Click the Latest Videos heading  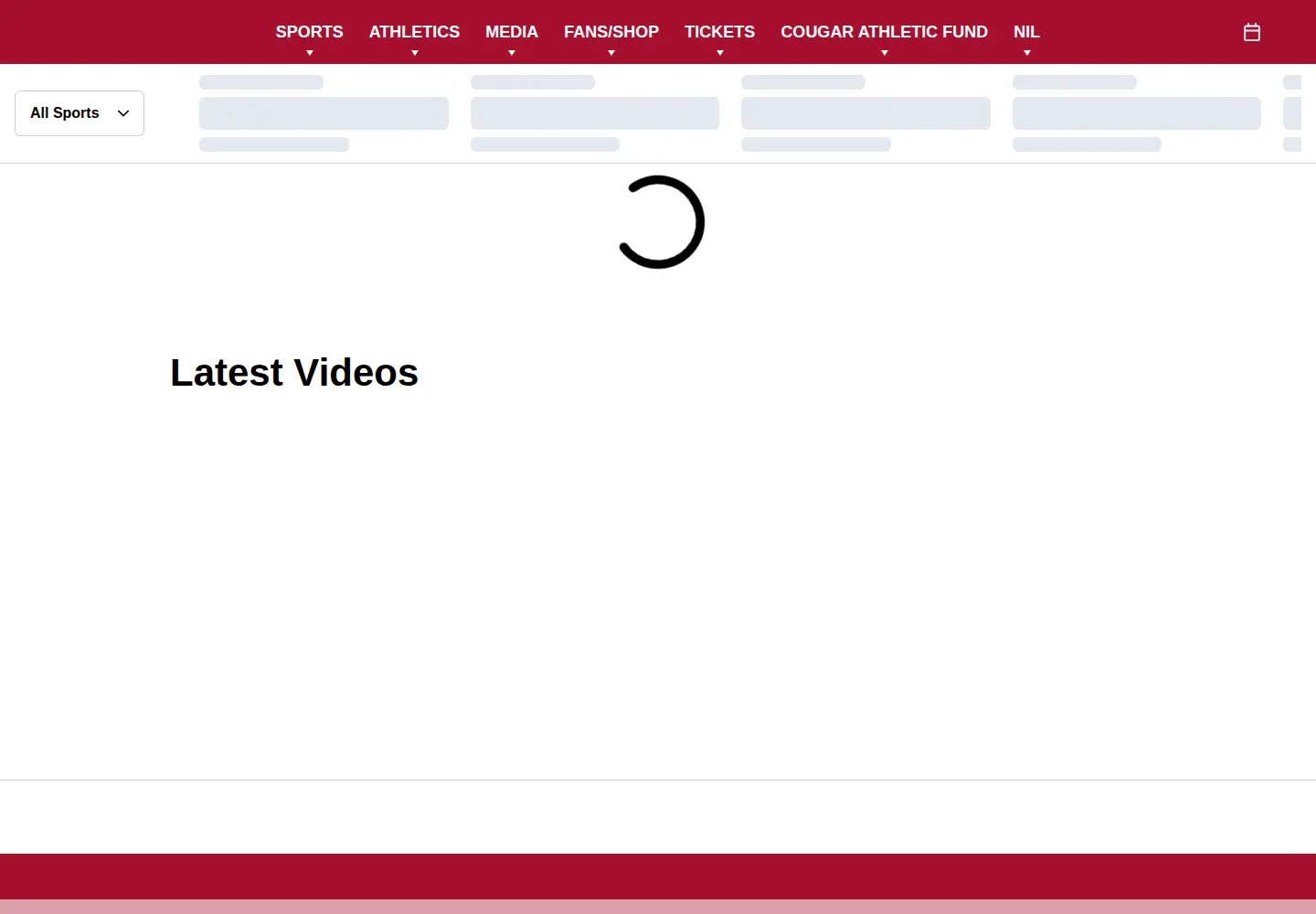click(294, 373)
